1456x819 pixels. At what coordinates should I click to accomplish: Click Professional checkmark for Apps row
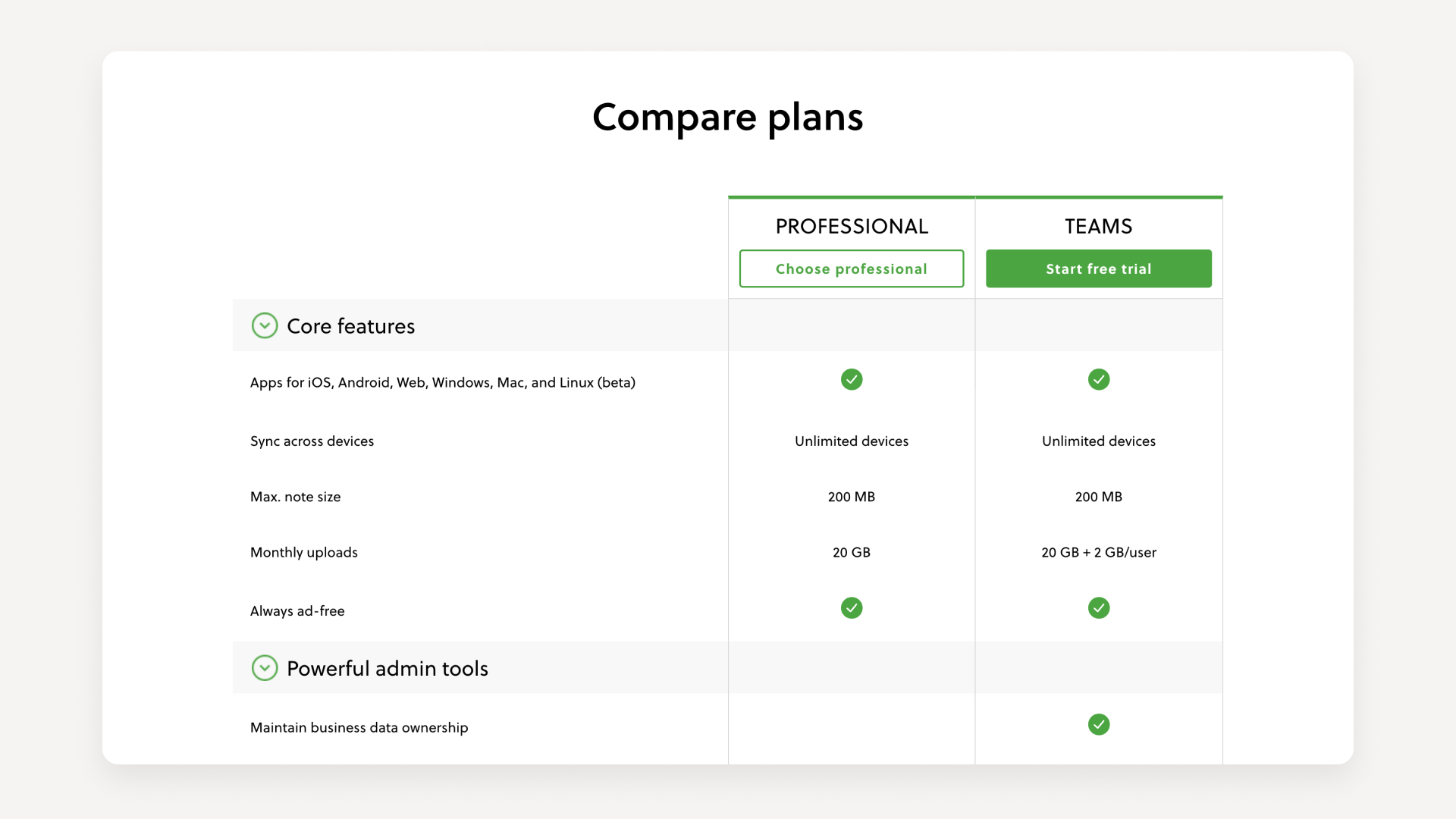(x=852, y=379)
